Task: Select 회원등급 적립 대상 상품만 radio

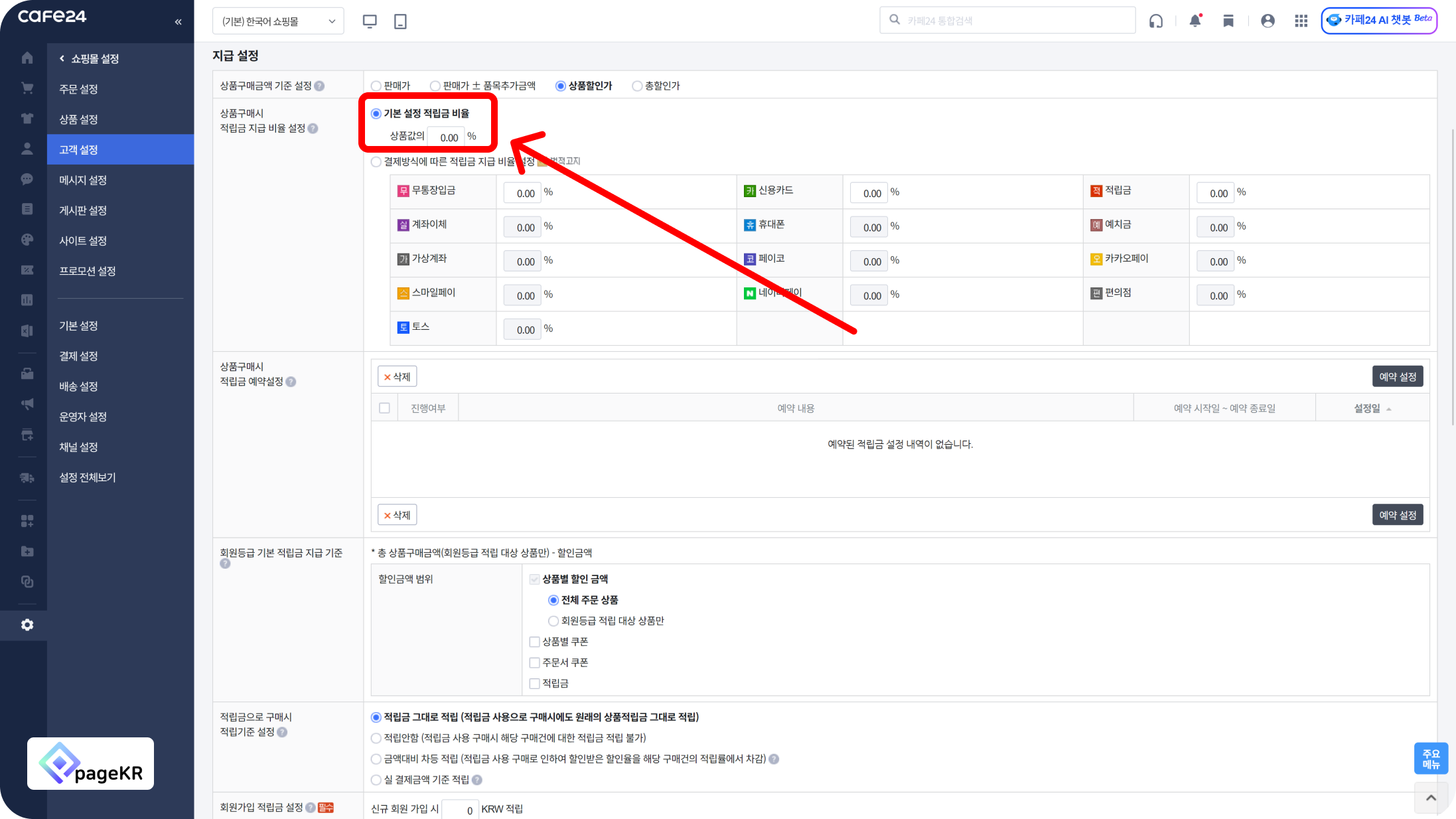Action: pos(553,621)
